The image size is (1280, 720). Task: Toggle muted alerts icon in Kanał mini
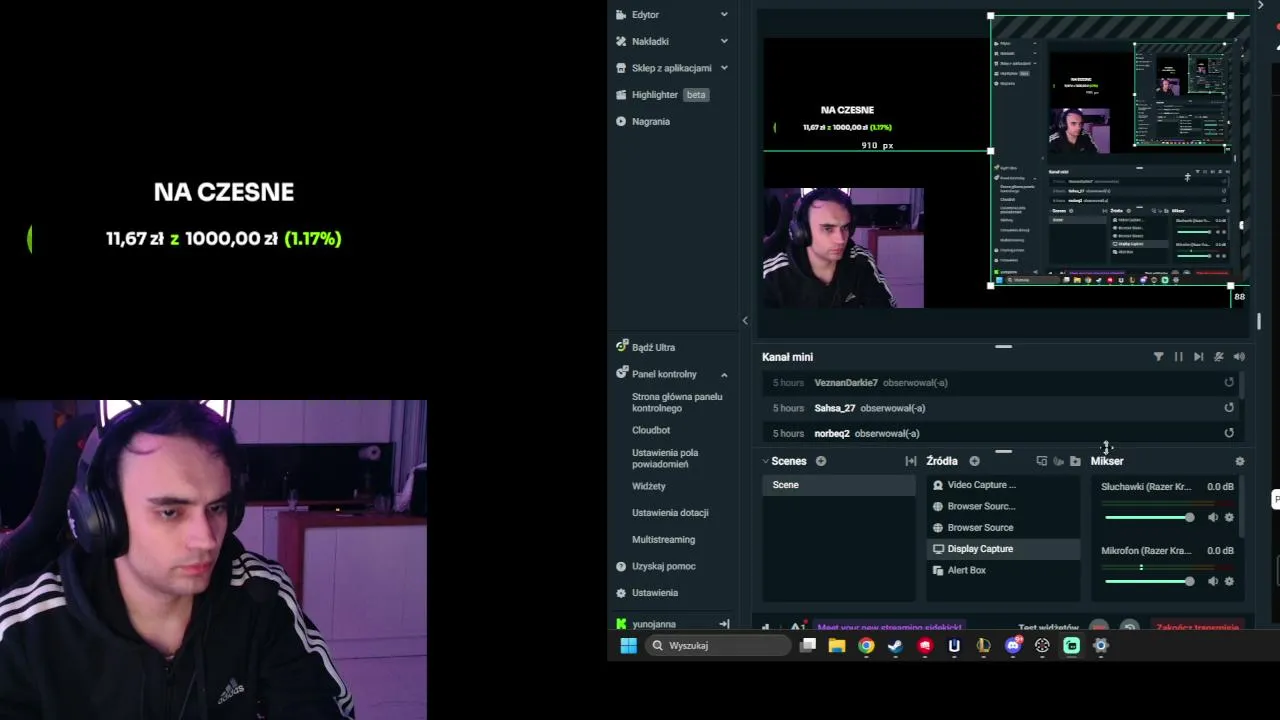(x=1218, y=357)
